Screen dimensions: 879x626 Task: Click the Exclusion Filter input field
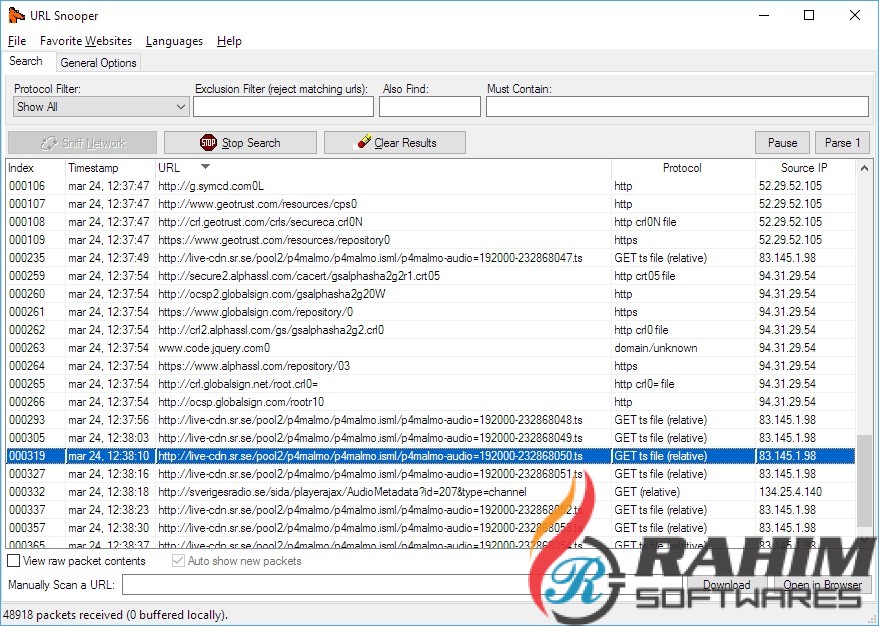click(283, 106)
